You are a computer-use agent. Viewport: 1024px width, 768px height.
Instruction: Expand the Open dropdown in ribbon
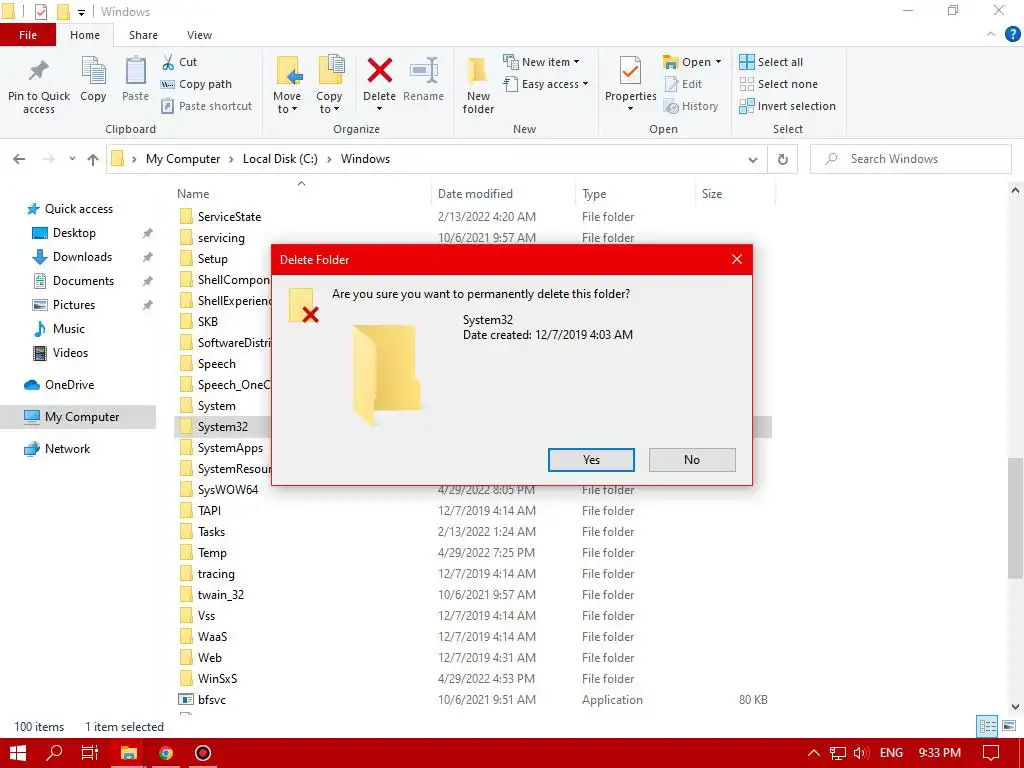692,62
